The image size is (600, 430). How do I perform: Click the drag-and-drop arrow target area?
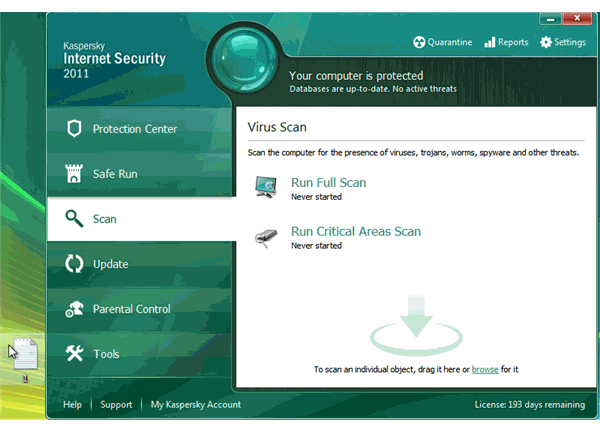click(416, 325)
